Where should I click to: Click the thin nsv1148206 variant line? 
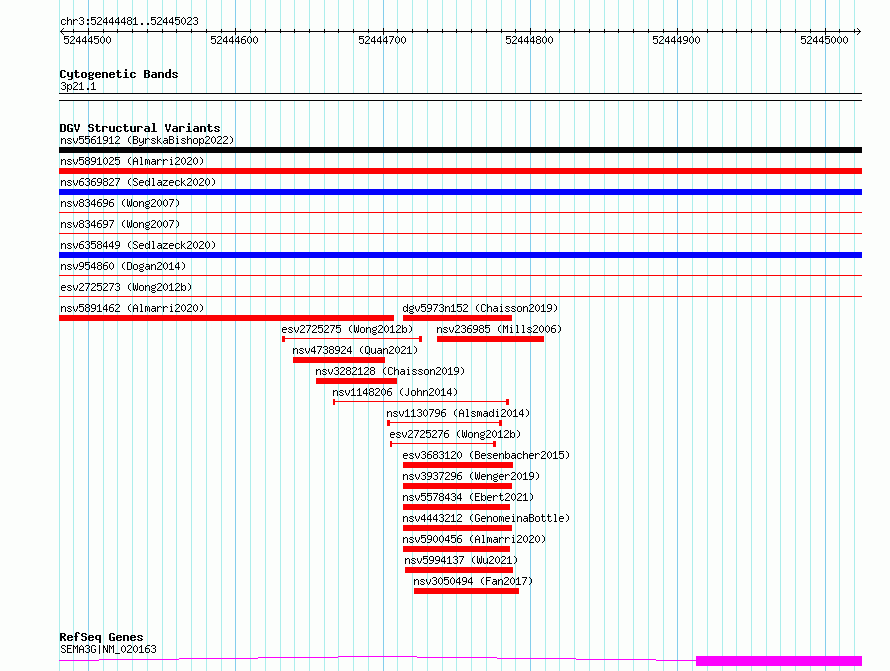pyautogui.click(x=421, y=402)
